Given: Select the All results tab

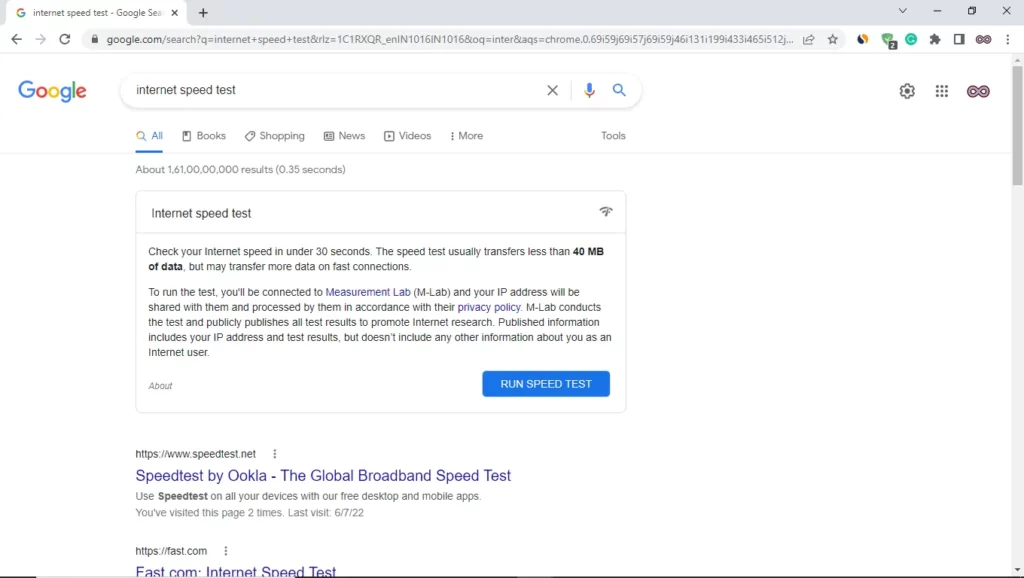Looking at the screenshot, I should click(149, 136).
